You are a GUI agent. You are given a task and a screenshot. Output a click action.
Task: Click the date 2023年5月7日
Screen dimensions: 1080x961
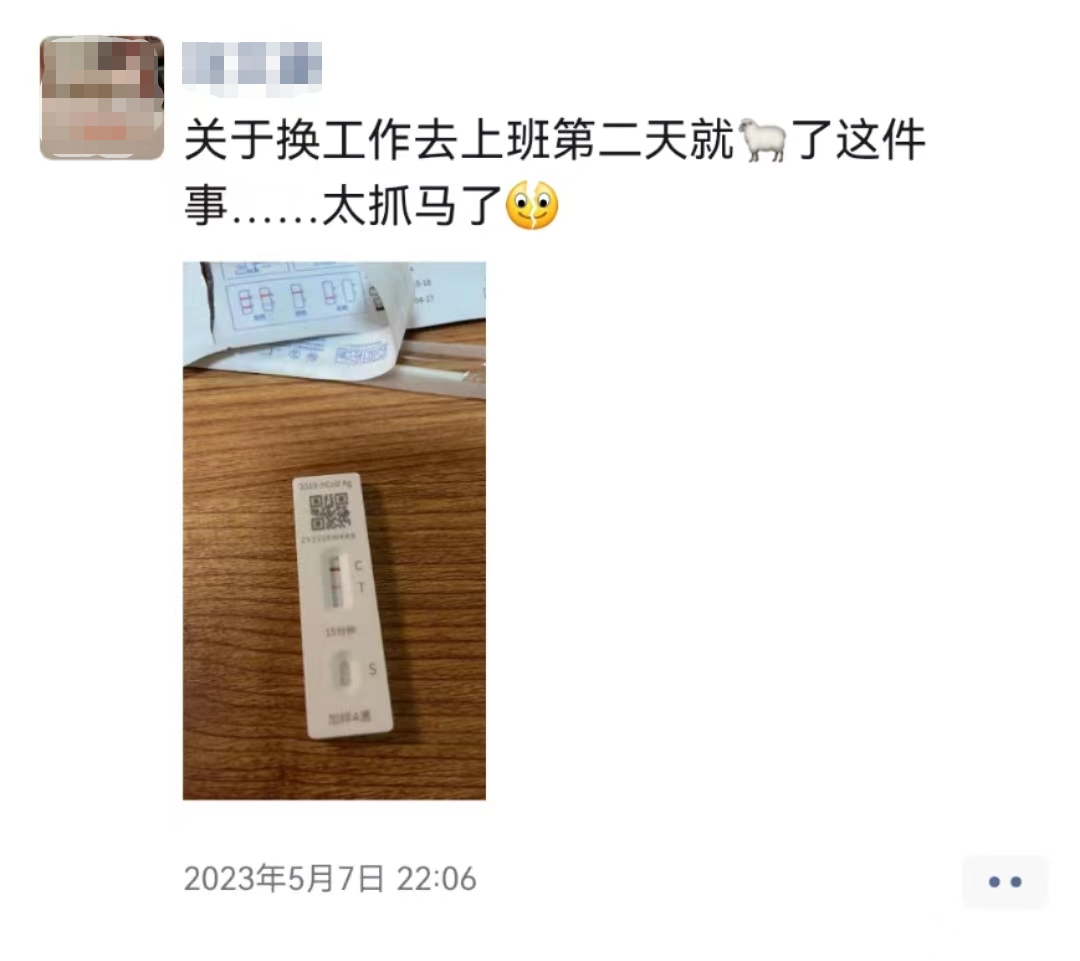coord(284,878)
